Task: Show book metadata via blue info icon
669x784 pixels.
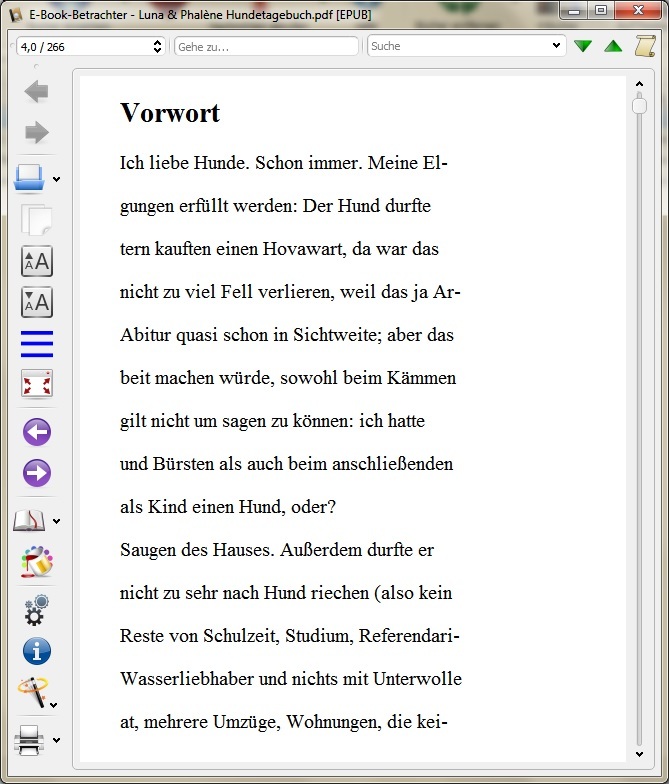Action: pyautogui.click(x=37, y=652)
